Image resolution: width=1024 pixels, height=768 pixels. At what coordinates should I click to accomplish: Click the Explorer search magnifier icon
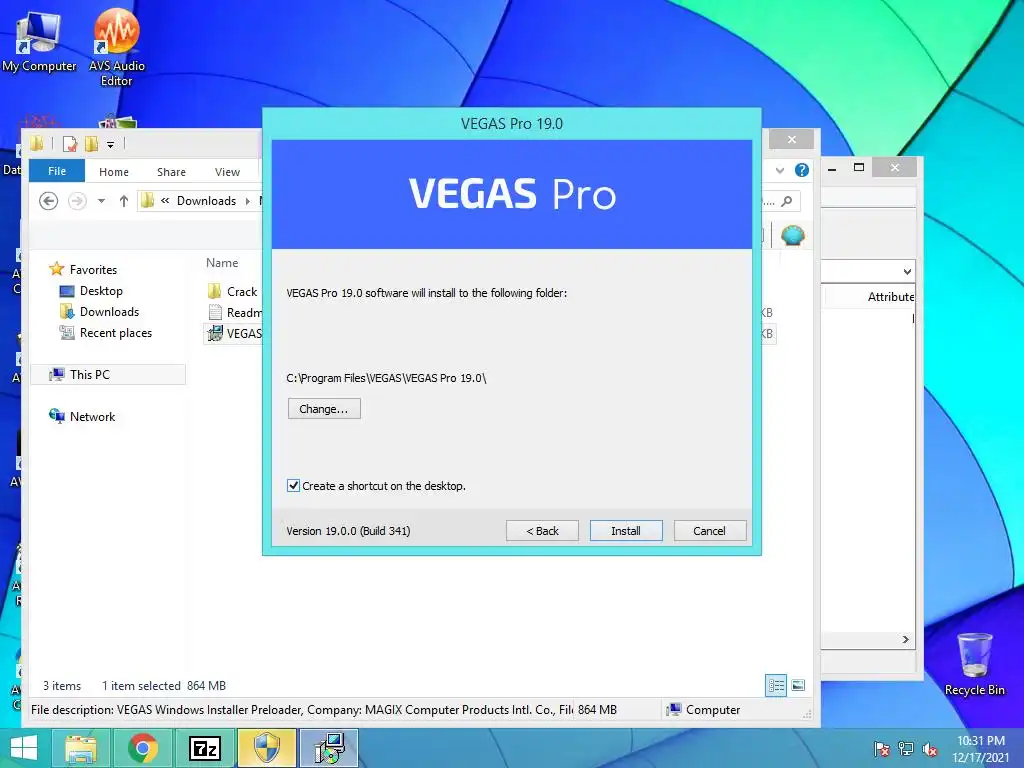(787, 201)
